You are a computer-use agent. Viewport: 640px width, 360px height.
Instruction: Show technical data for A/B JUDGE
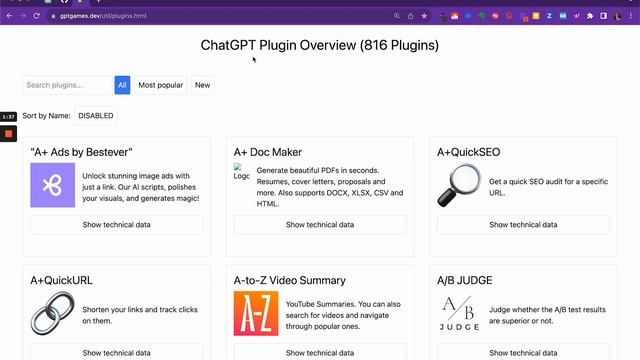click(523, 352)
